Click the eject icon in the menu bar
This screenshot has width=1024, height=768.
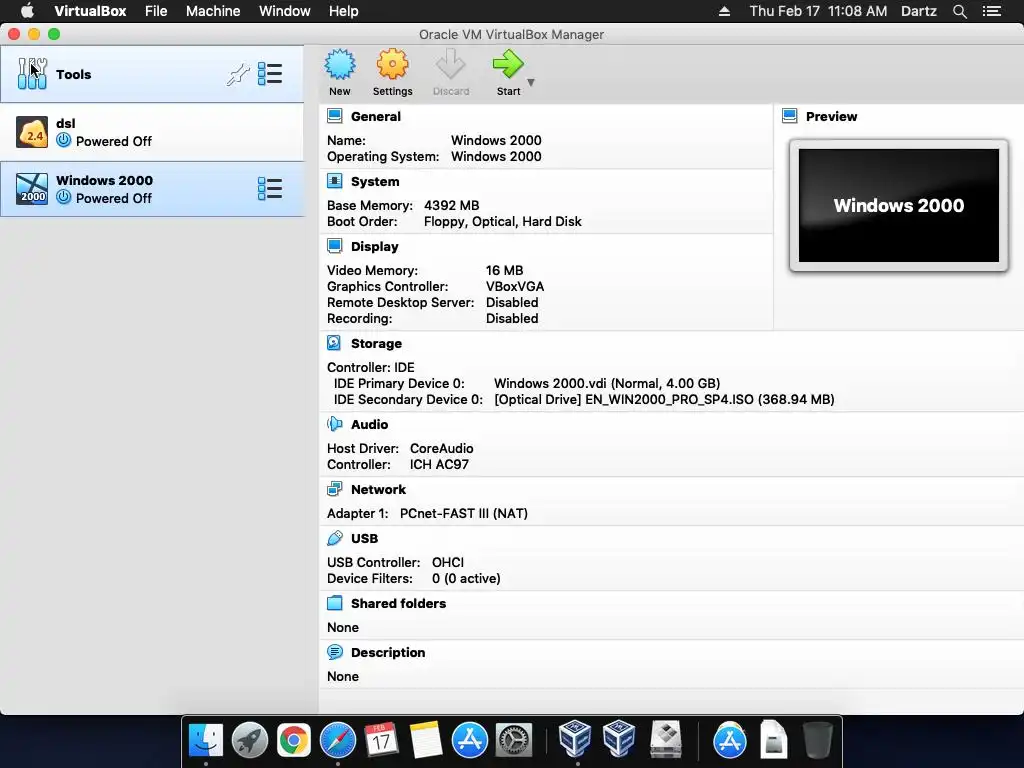(x=724, y=11)
